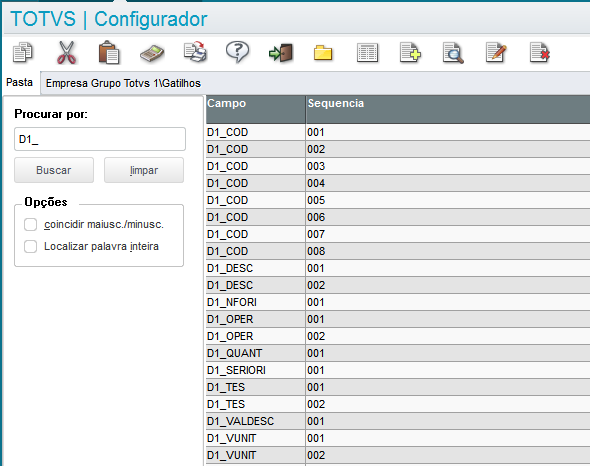Sort by the Campo column header
Image resolution: width=590 pixels, height=466 pixels.
pyautogui.click(x=255, y=109)
